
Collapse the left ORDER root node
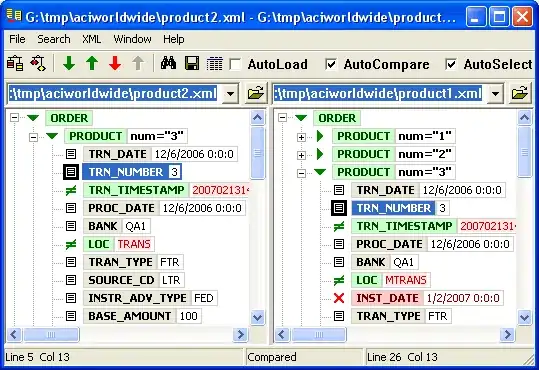pos(14,118)
